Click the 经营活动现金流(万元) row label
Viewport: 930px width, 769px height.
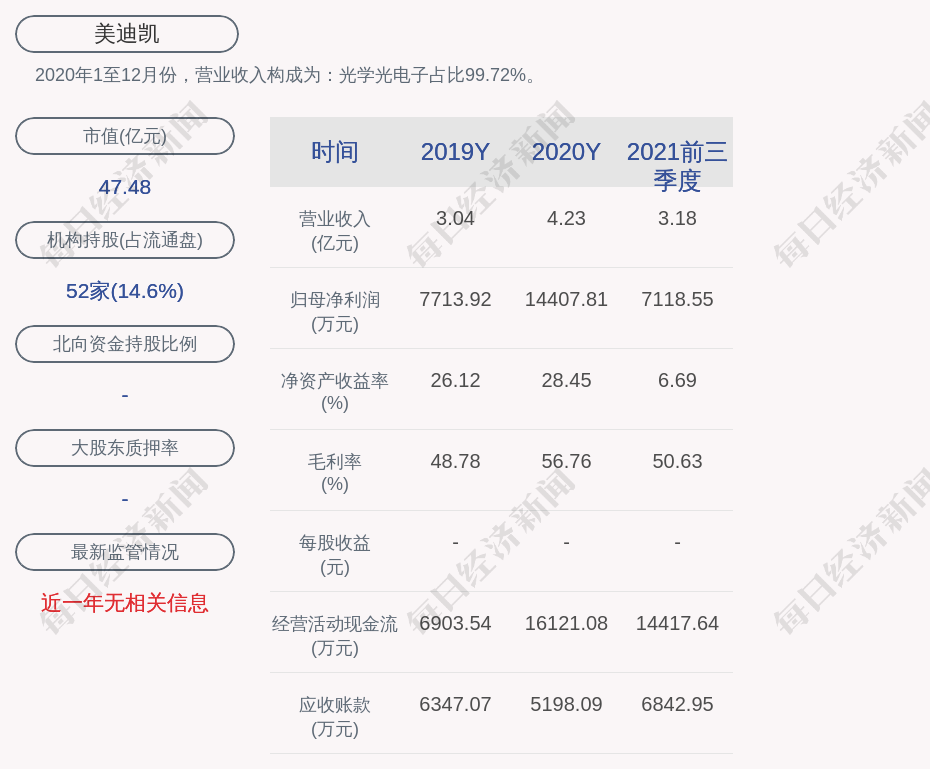click(x=335, y=636)
